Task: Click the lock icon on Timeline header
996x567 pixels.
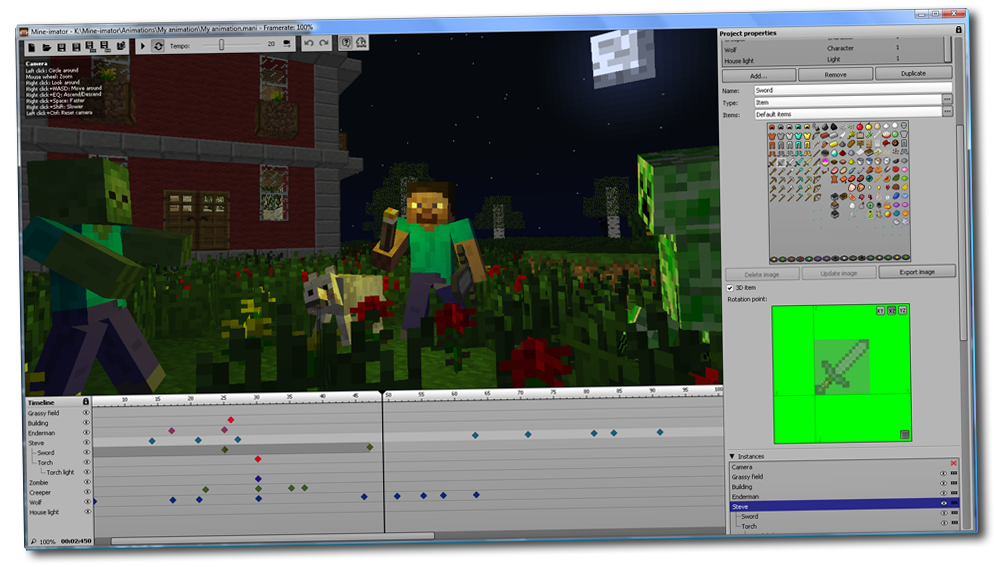Action: click(86, 401)
